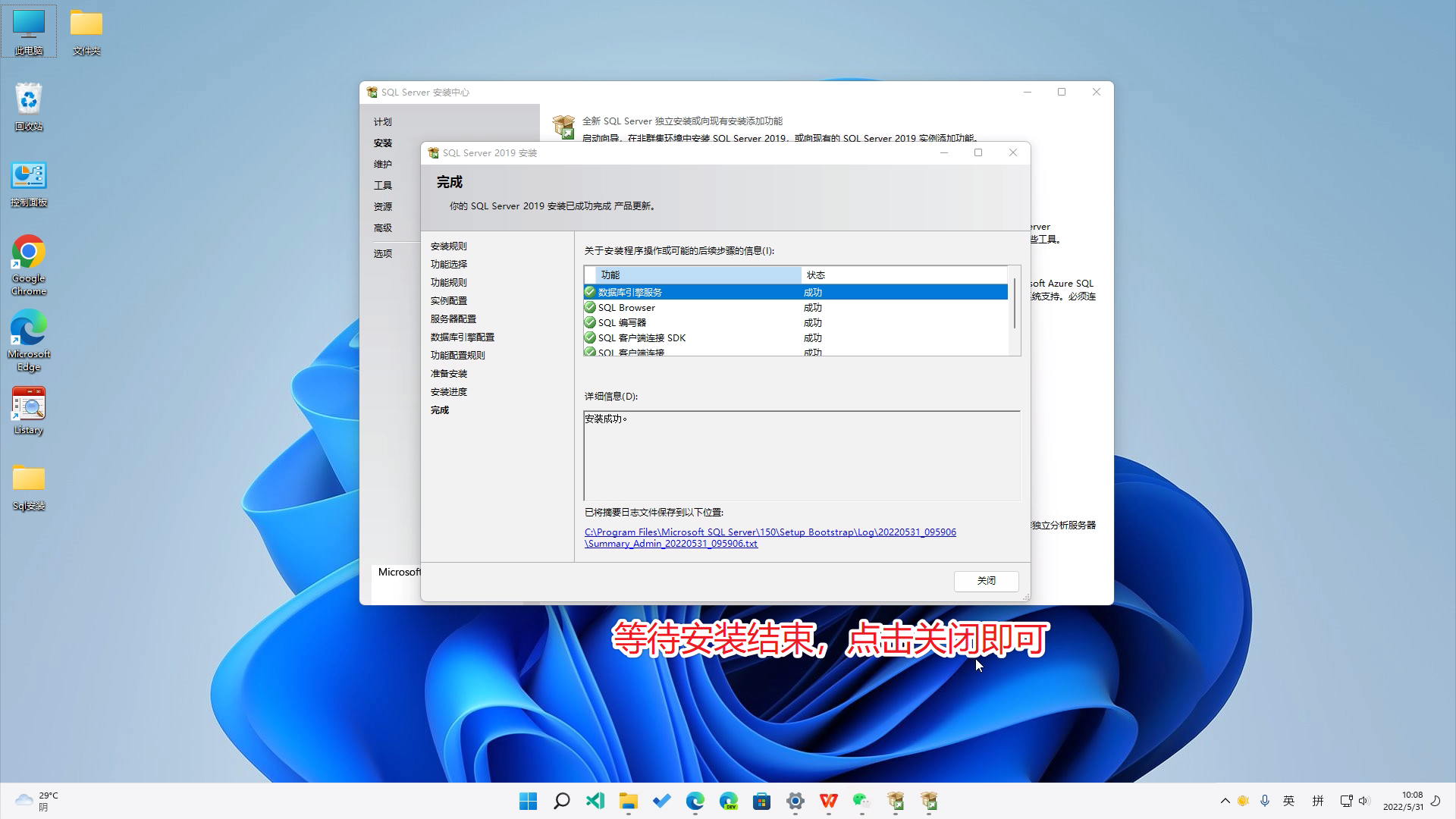Image resolution: width=1456 pixels, height=819 pixels.
Task: Open the 控制面板 desktop icon
Action: point(29,184)
